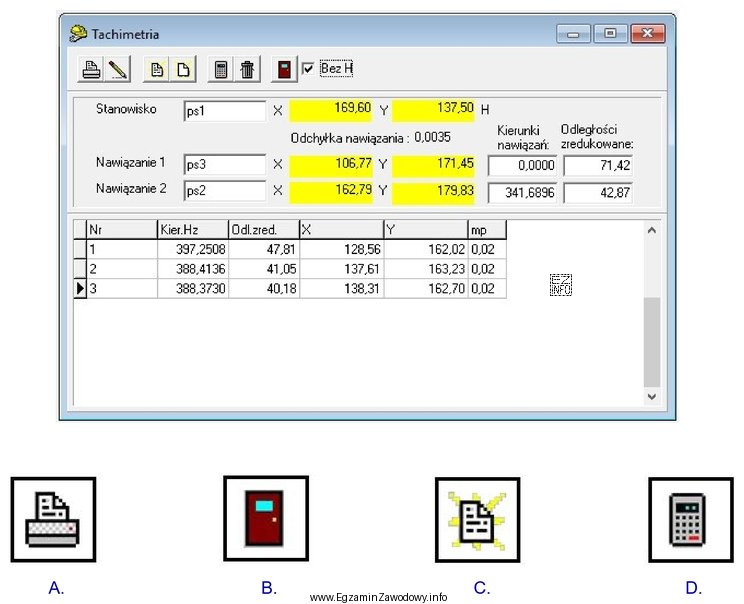
Task: Click the written document icon in the toolbar
Action: 157,70
